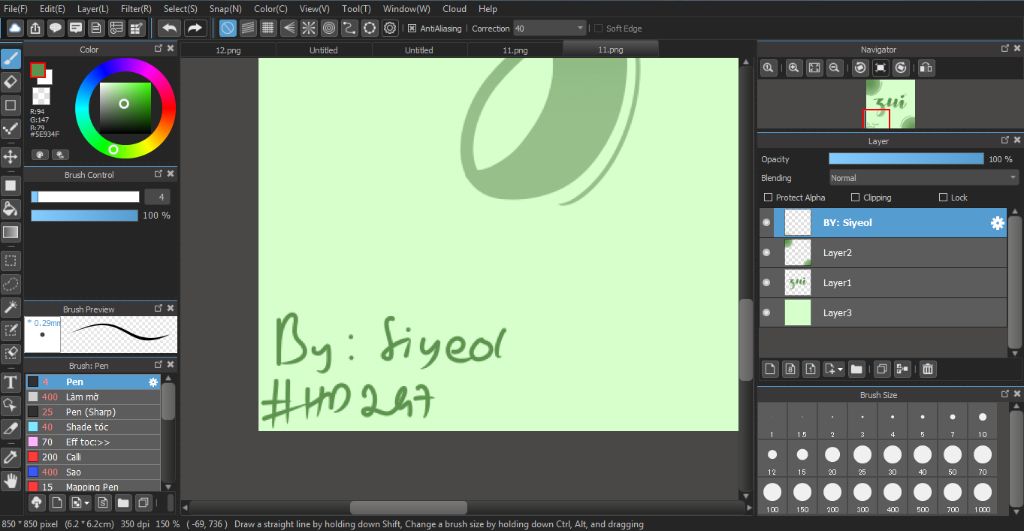This screenshot has height=531, width=1024.
Task: Delete layer with trash icon
Action: [x=927, y=369]
